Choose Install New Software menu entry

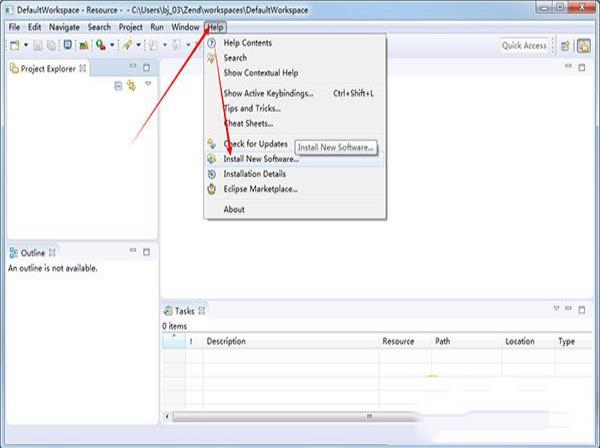260,159
